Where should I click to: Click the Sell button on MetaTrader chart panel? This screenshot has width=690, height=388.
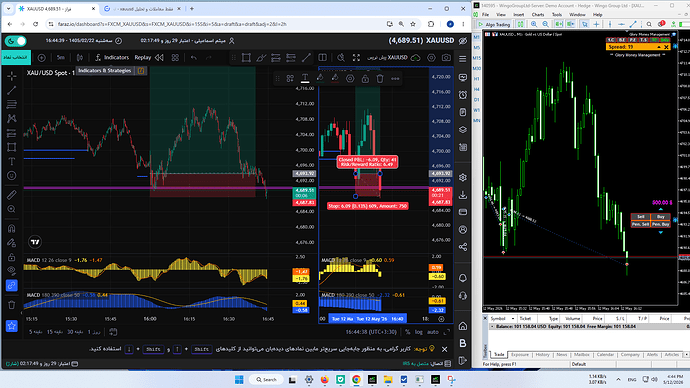641,216
